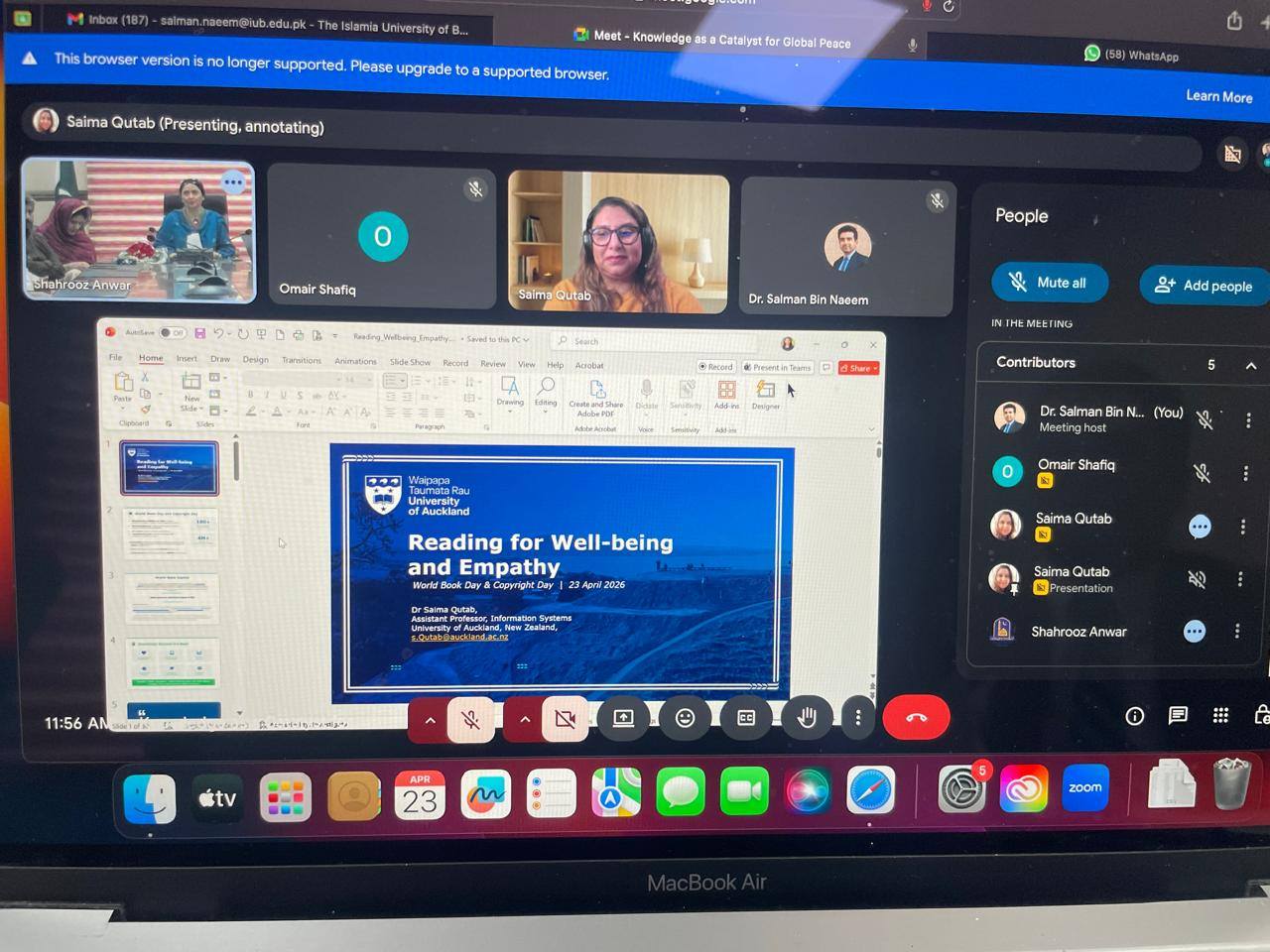The image size is (1270, 952).
Task: Click the raise hand icon
Action: pos(806,718)
